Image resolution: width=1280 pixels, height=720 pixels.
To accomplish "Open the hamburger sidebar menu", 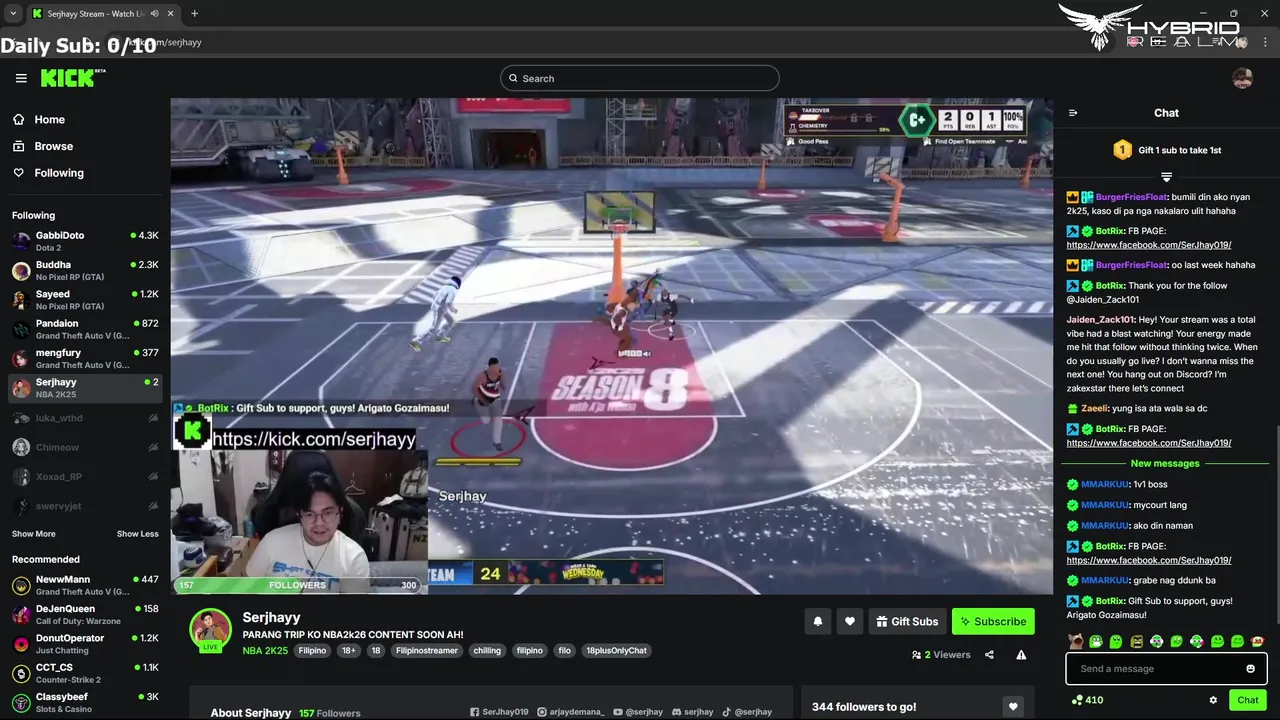I will pos(21,78).
